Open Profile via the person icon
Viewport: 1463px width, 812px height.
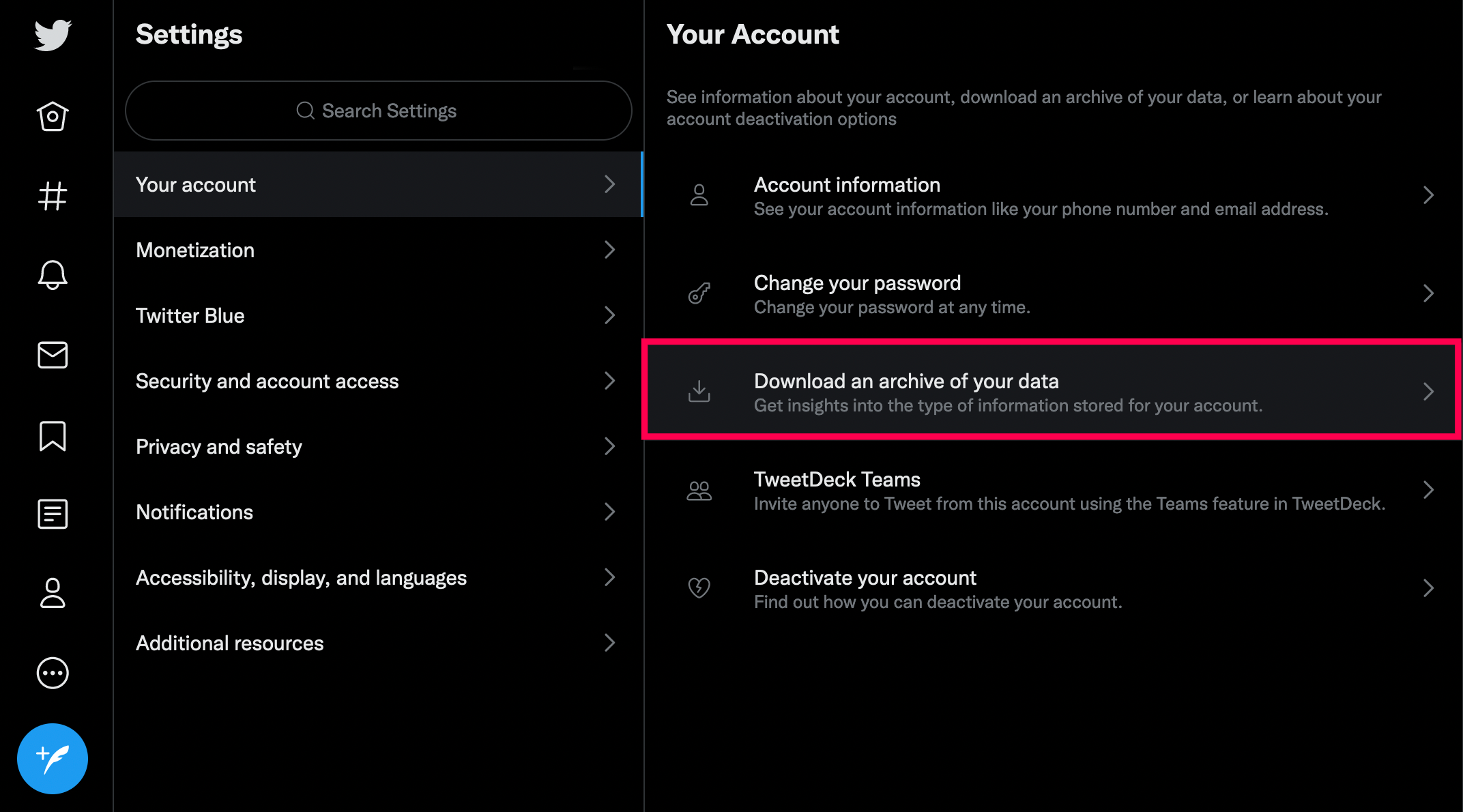click(x=53, y=593)
